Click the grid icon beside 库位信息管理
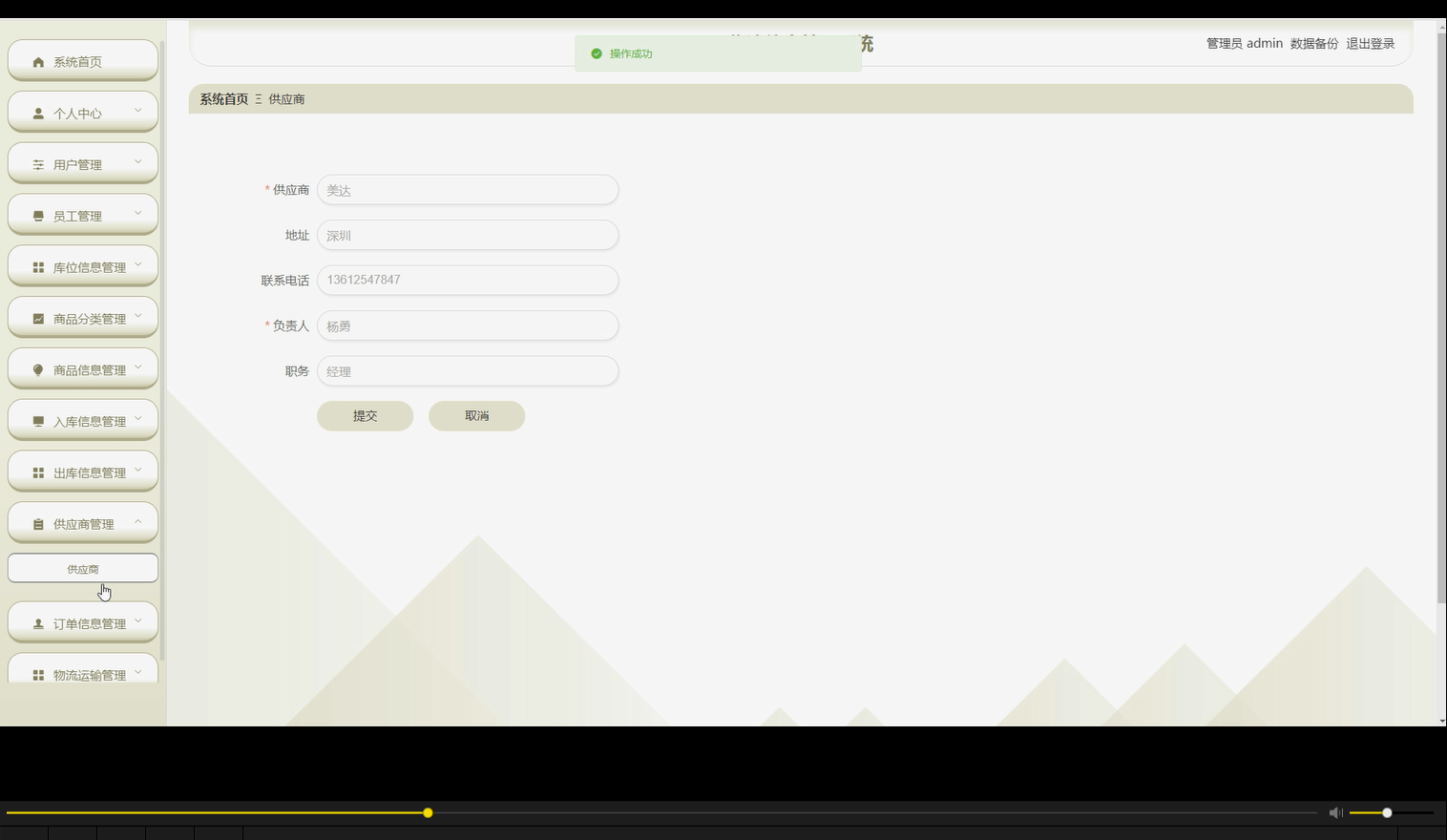Screen dimensions: 1447x840 (x=37, y=265)
